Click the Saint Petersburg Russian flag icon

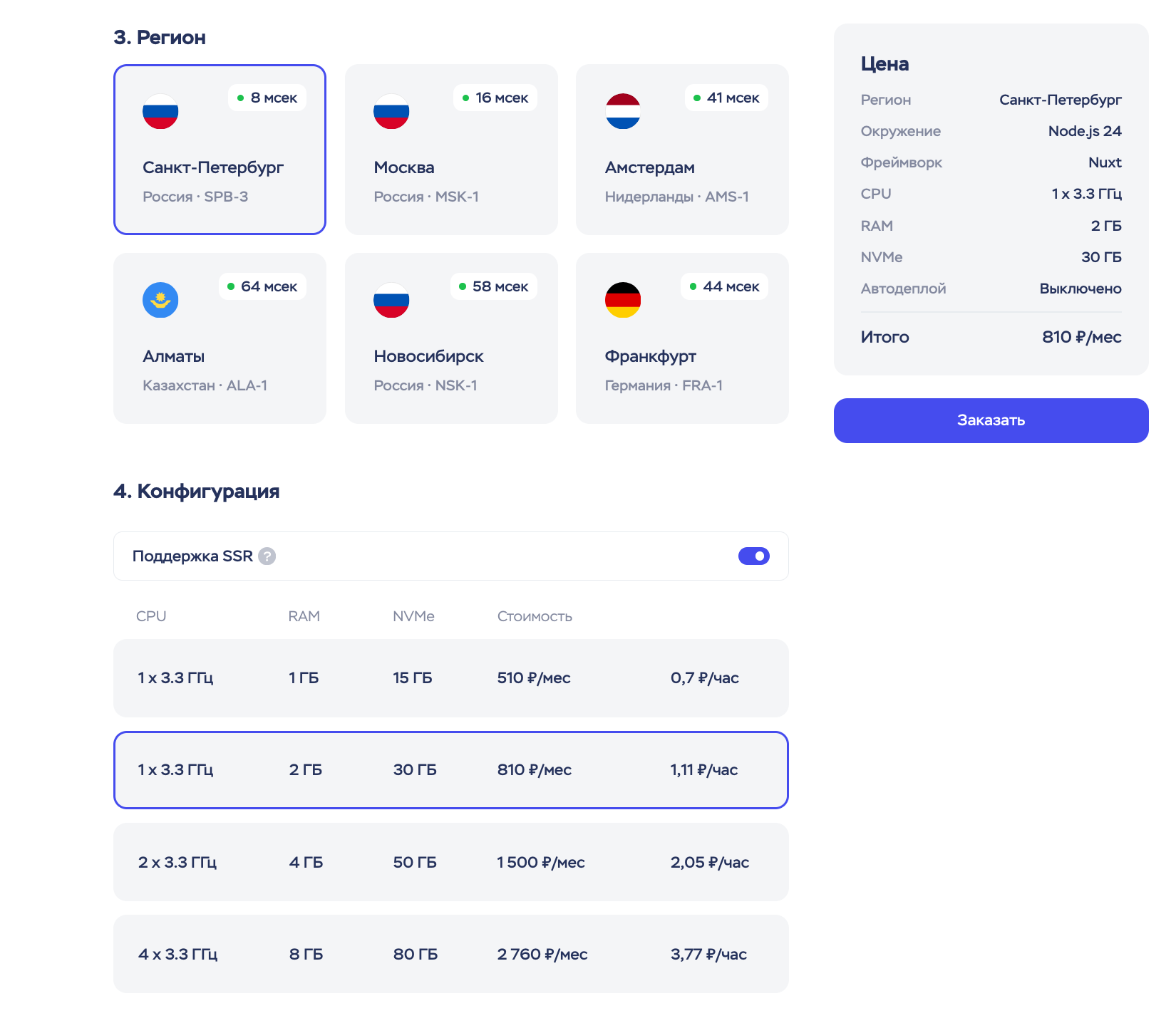(x=160, y=112)
